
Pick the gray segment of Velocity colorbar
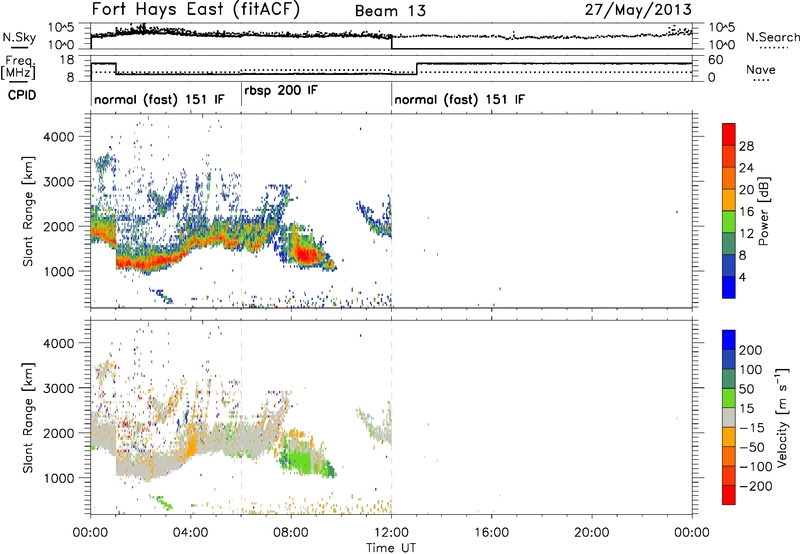tap(729, 417)
